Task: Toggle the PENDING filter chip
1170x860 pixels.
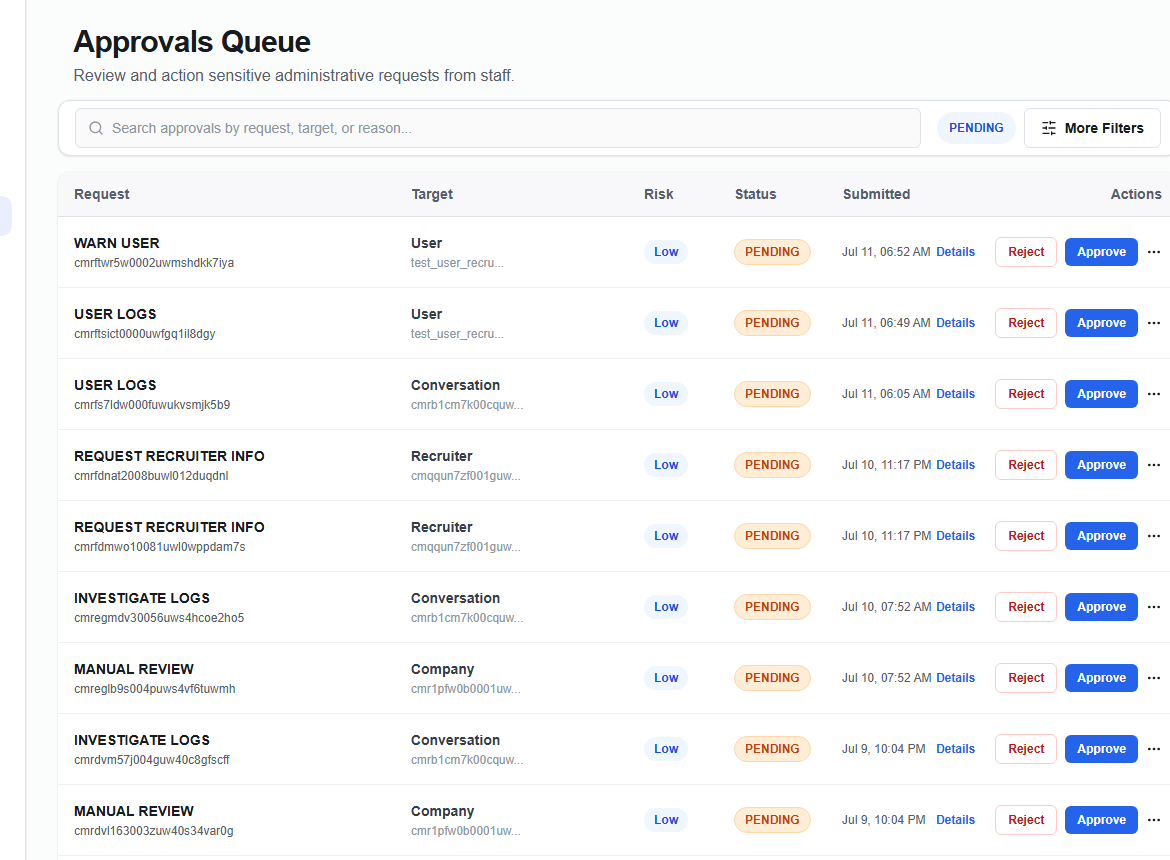Action: (x=976, y=128)
